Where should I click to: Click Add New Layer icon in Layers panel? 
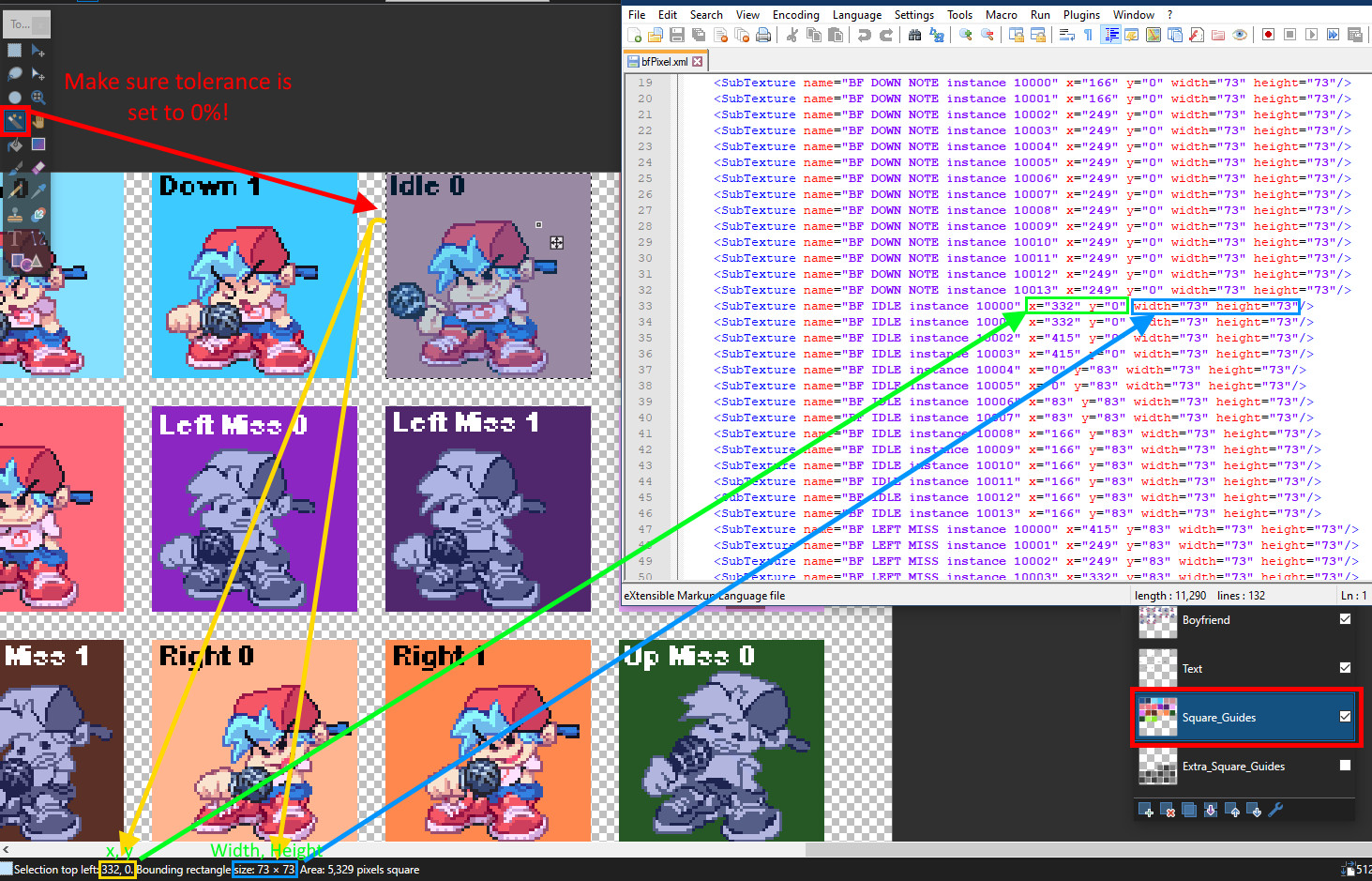coord(1145,810)
